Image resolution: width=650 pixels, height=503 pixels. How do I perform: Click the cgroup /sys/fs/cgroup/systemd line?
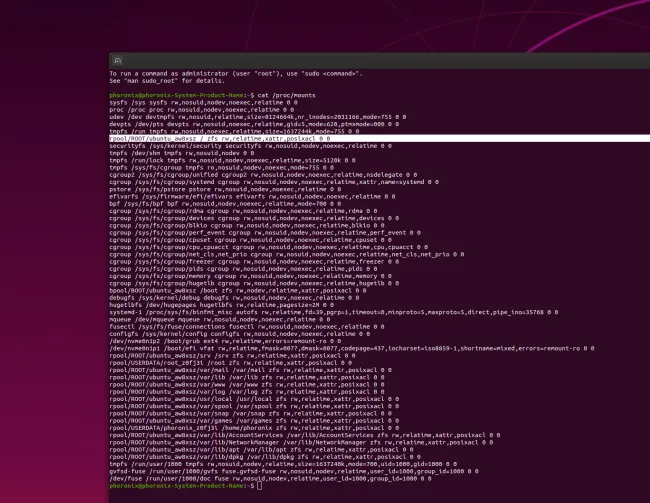pyautogui.click(x=274, y=182)
